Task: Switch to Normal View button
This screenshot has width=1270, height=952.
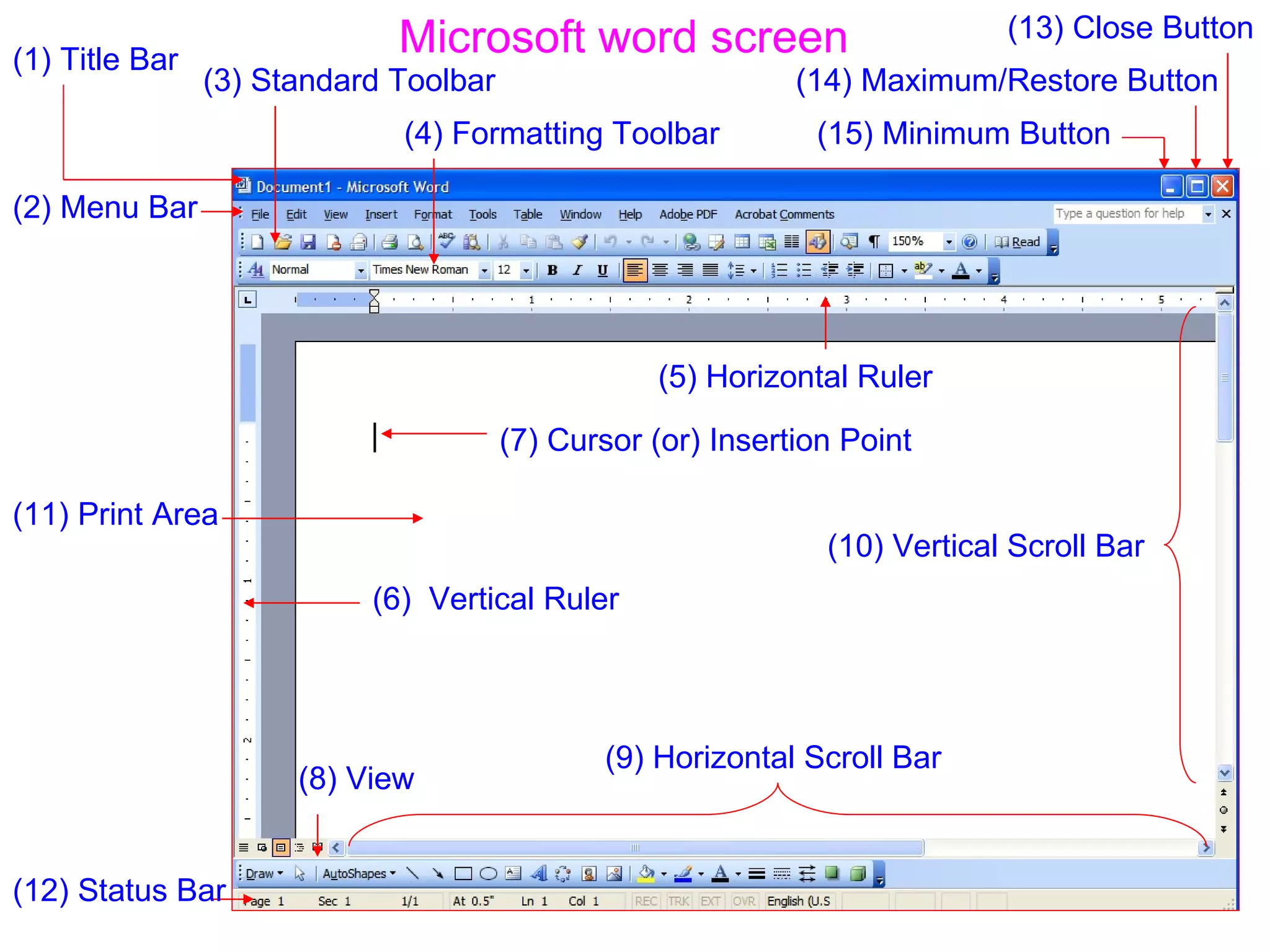Action: tap(244, 847)
